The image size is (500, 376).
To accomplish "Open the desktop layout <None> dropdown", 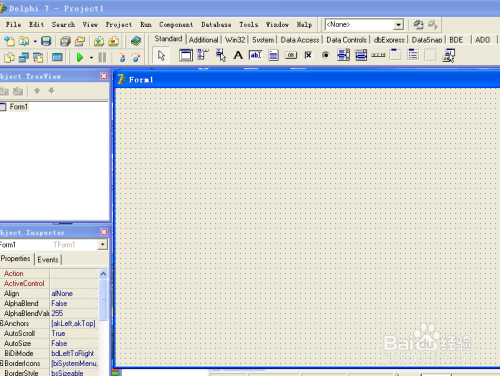I will (398, 25).
